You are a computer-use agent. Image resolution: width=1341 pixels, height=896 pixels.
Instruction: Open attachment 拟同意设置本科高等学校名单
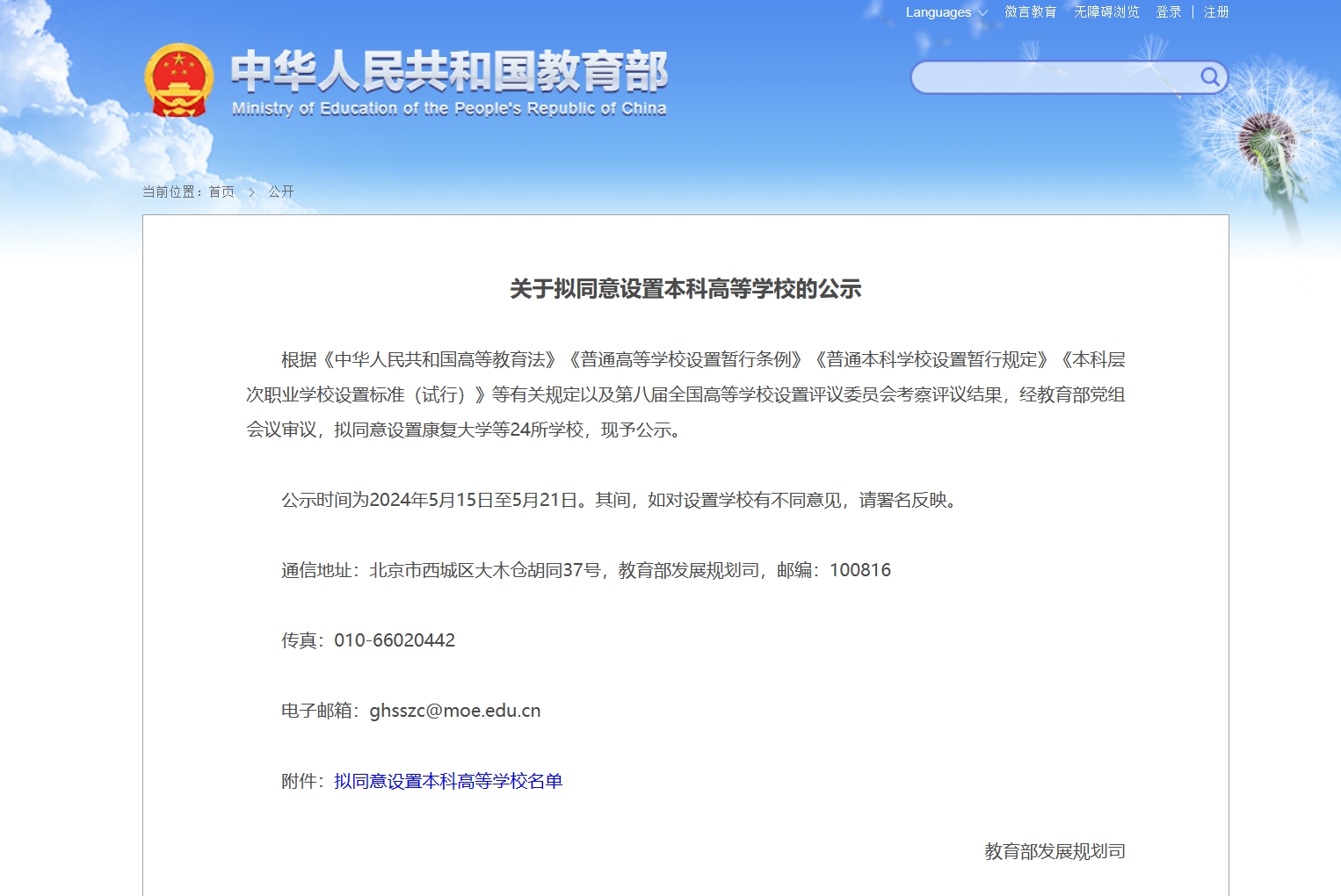pyautogui.click(x=448, y=781)
